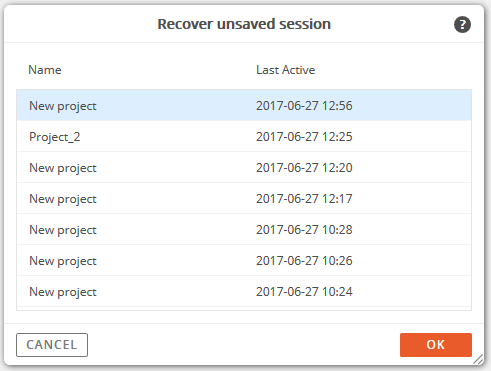The height and width of the screenshot is (371, 491).
Task: Sort sessions by Last Active column header
Action: pyautogui.click(x=285, y=70)
